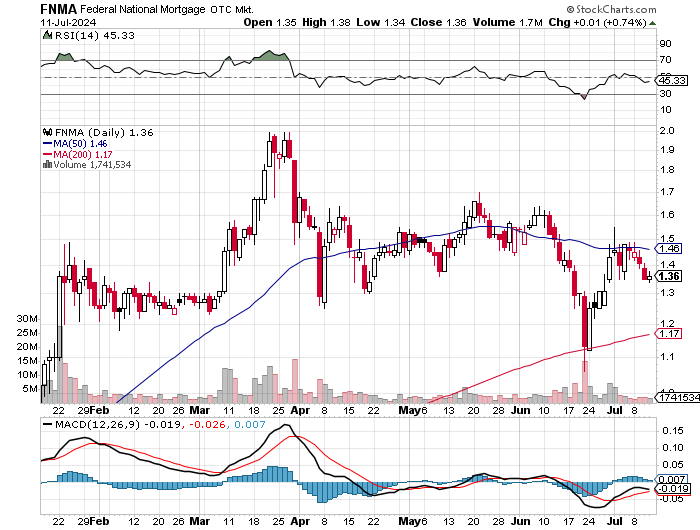Click the 'Jun' label below the price panel
Screen dimensions: 700x530
click(521, 410)
